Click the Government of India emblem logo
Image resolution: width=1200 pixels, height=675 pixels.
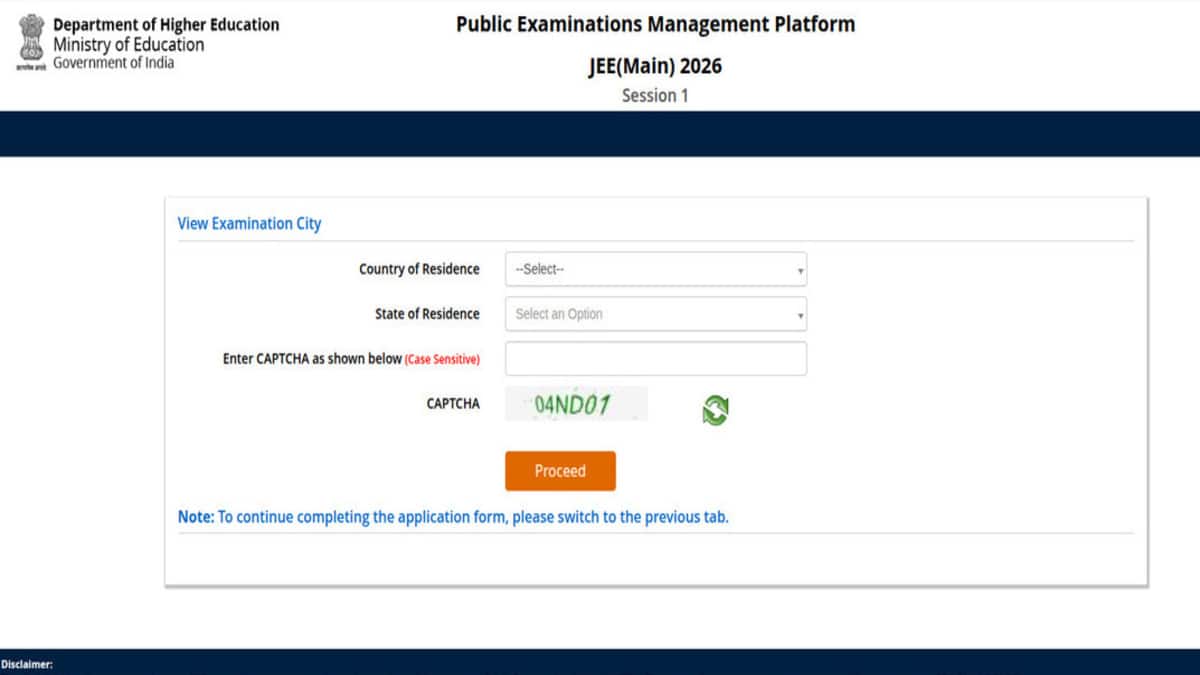click(x=31, y=40)
